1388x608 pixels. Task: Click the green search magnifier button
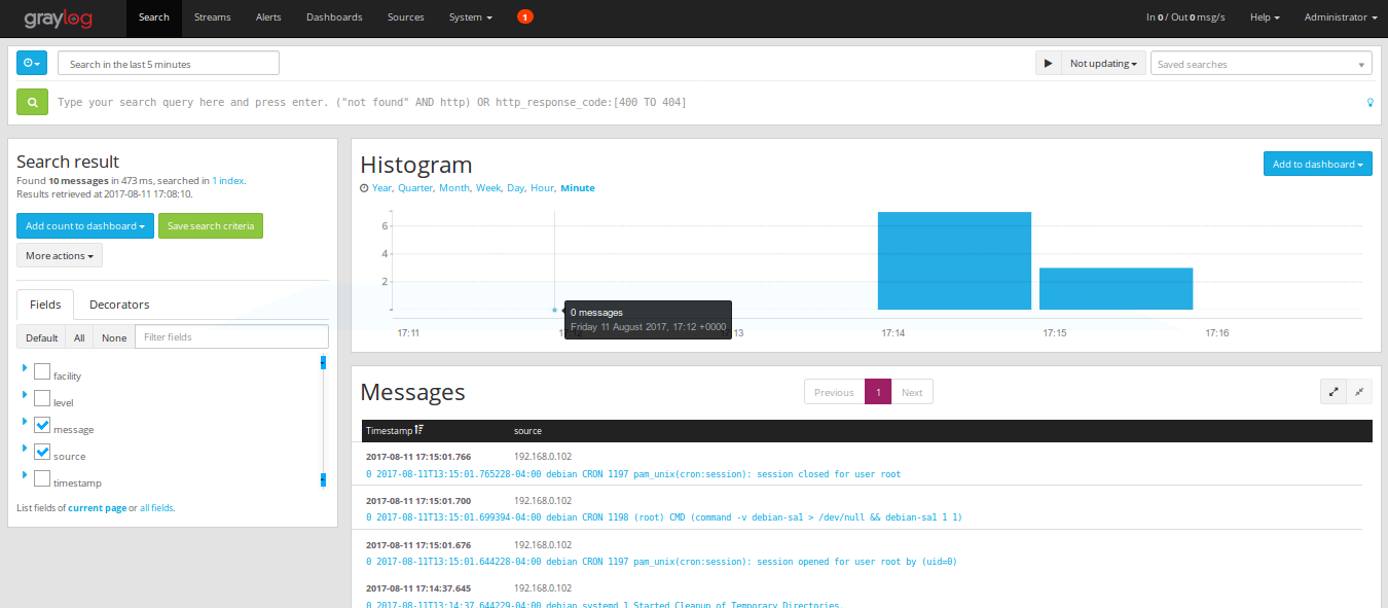[x=33, y=101]
